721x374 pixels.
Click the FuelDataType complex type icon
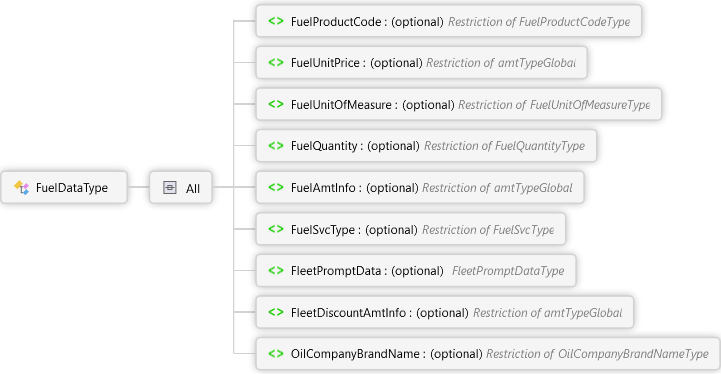pos(21,187)
